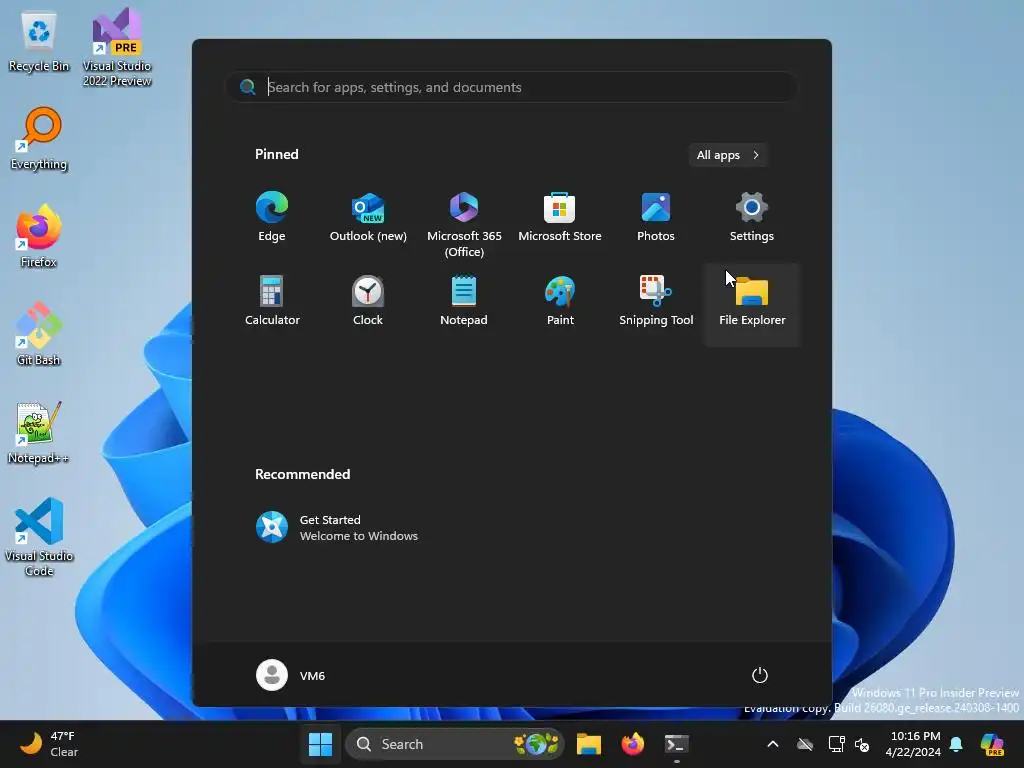The height and width of the screenshot is (768, 1024).
Task: Open the Terminal taskbar icon
Action: coord(677,744)
